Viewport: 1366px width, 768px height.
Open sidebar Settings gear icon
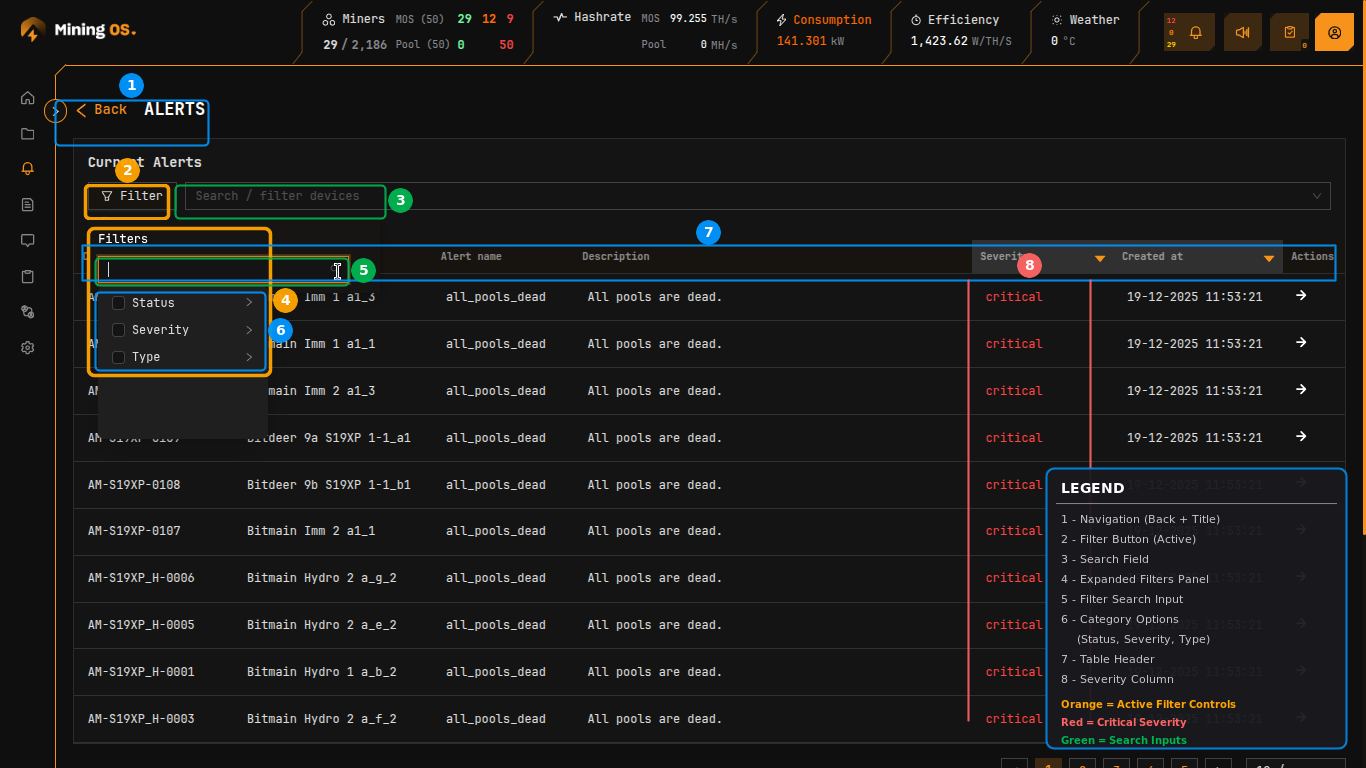point(27,347)
